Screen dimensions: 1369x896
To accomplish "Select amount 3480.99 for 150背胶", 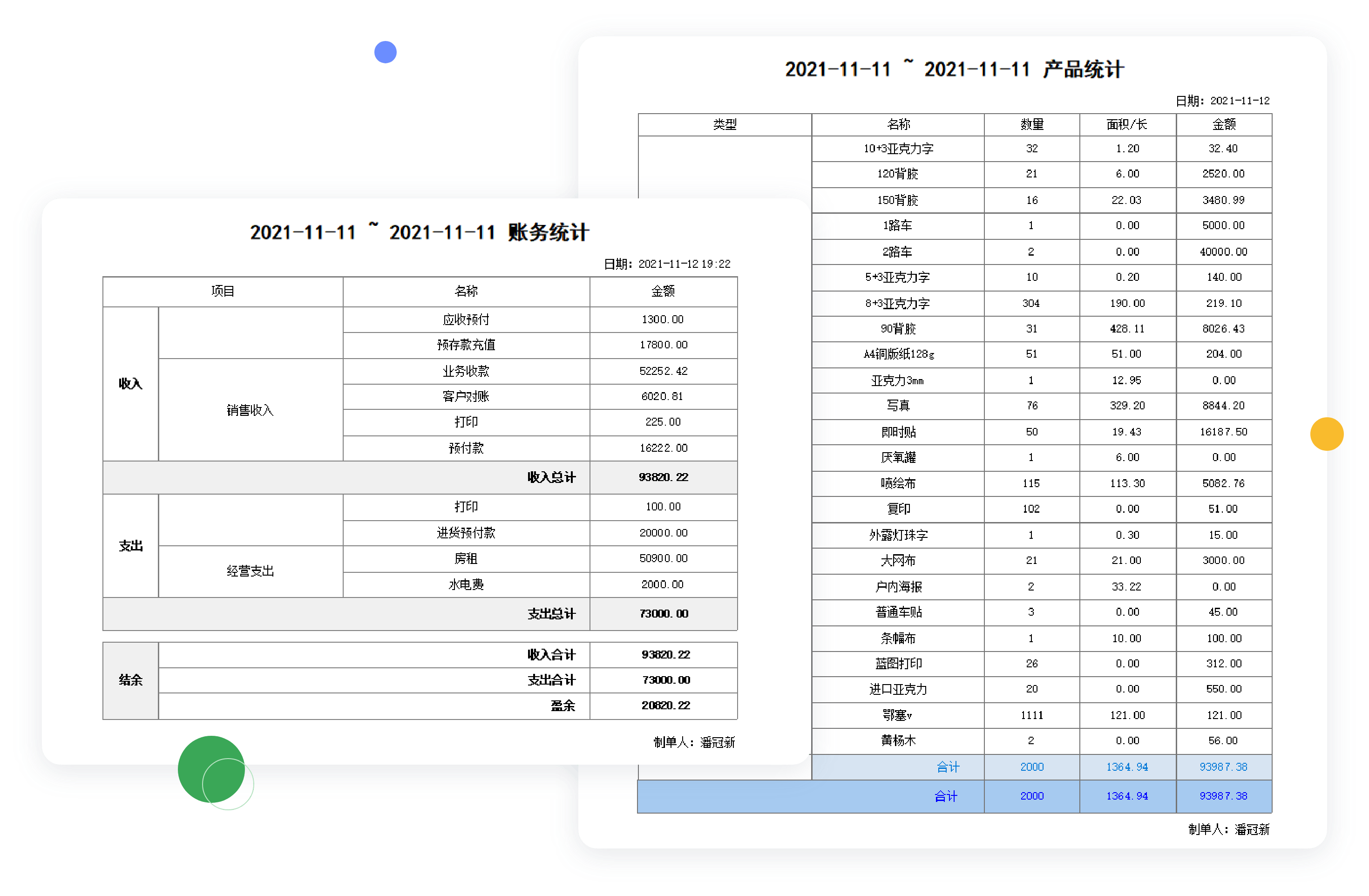I will pyautogui.click(x=1223, y=200).
